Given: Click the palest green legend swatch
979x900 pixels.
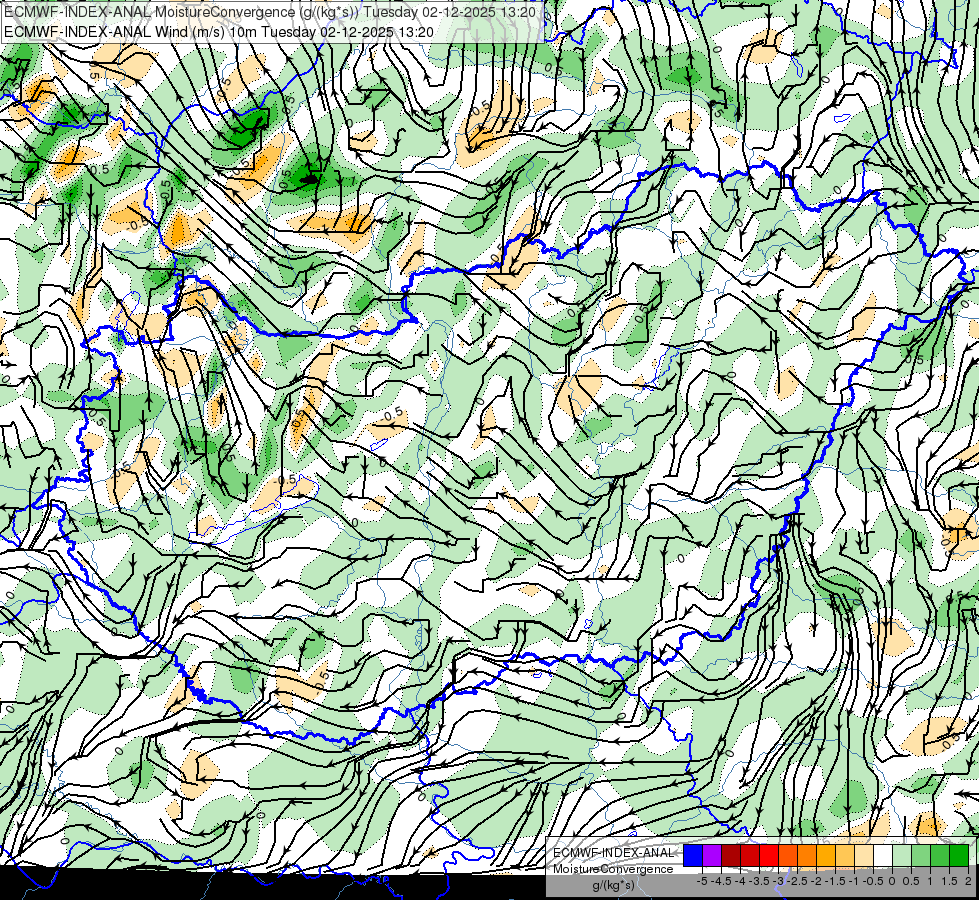Looking at the screenshot, I should [902, 855].
